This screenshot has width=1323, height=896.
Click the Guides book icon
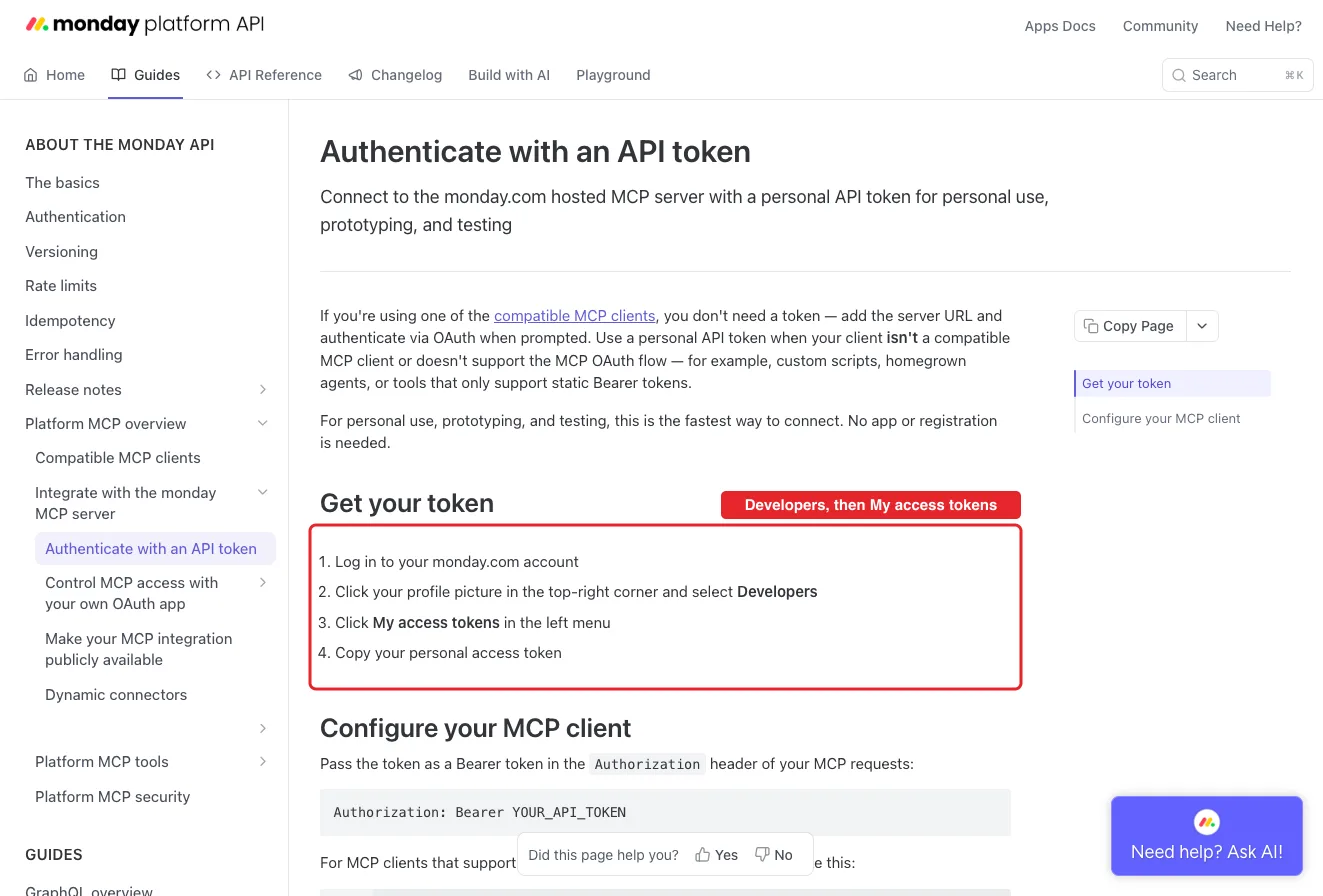(x=119, y=75)
